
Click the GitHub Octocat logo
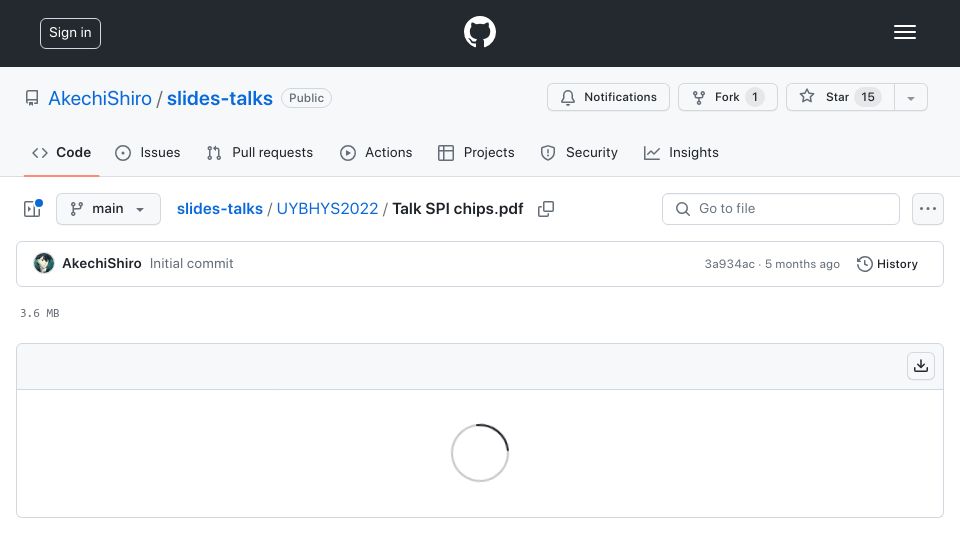479,32
